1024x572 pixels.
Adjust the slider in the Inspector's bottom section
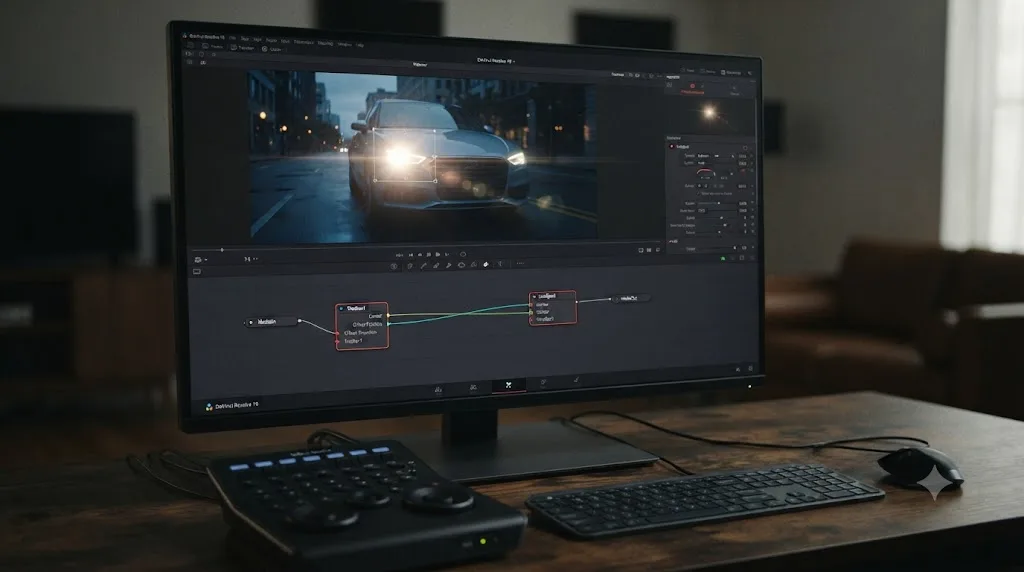[x=716, y=249]
